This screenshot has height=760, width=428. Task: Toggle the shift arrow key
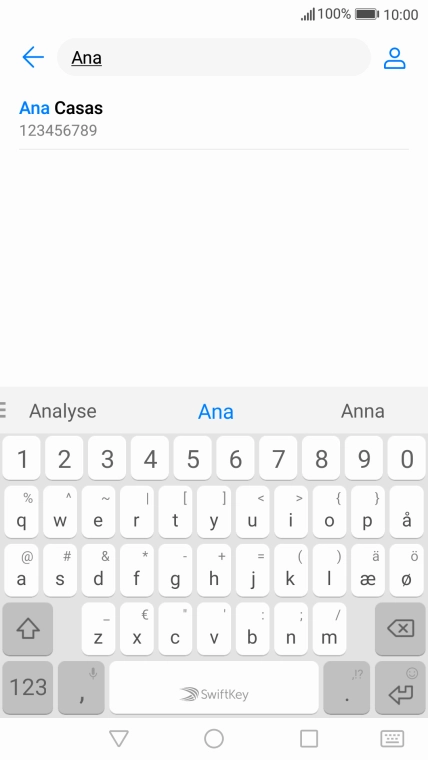pyautogui.click(x=28, y=629)
